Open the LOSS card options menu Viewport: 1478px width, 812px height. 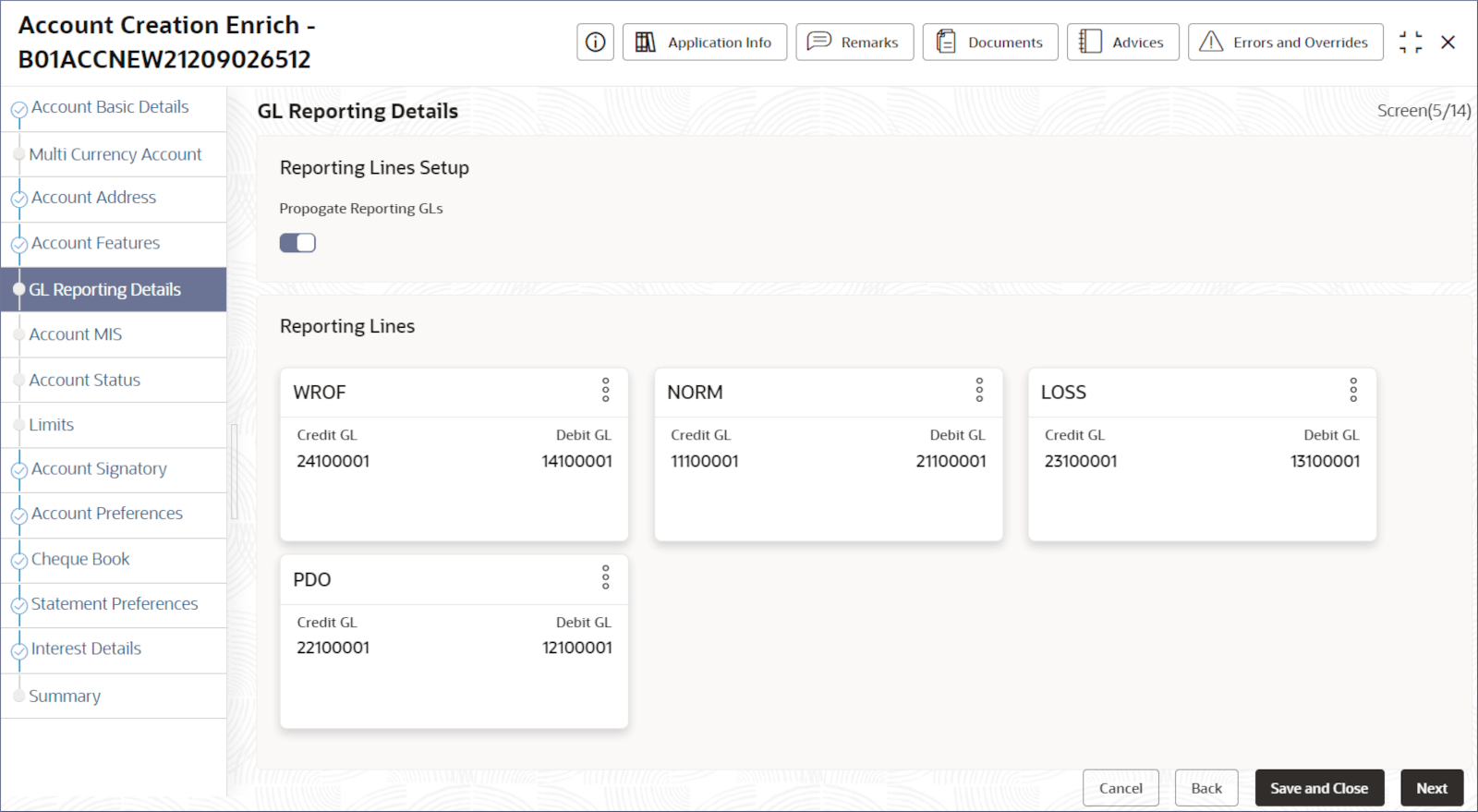point(1353,390)
